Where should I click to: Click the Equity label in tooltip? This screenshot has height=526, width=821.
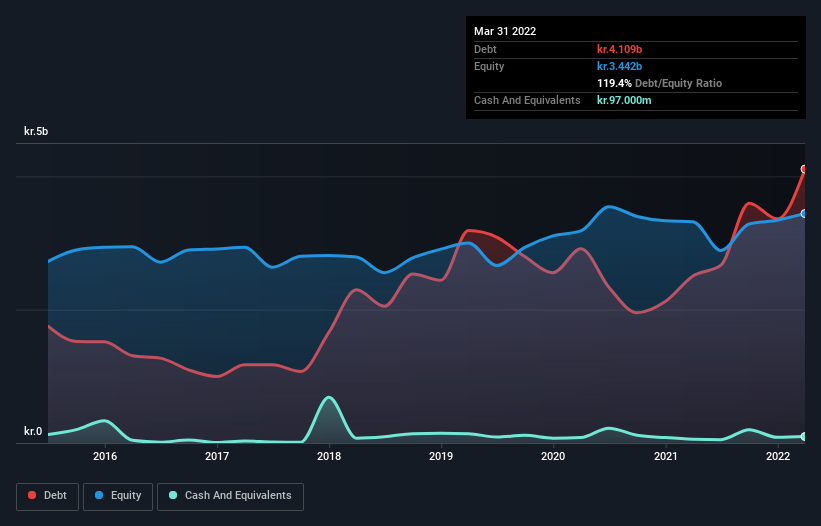click(489, 66)
